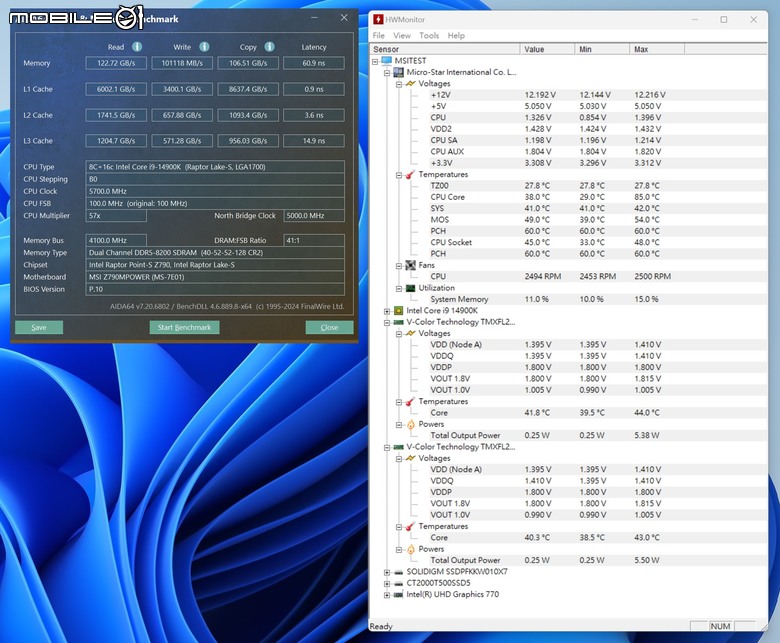Click the Utilization category icon
This screenshot has height=643, width=780.
point(410,288)
